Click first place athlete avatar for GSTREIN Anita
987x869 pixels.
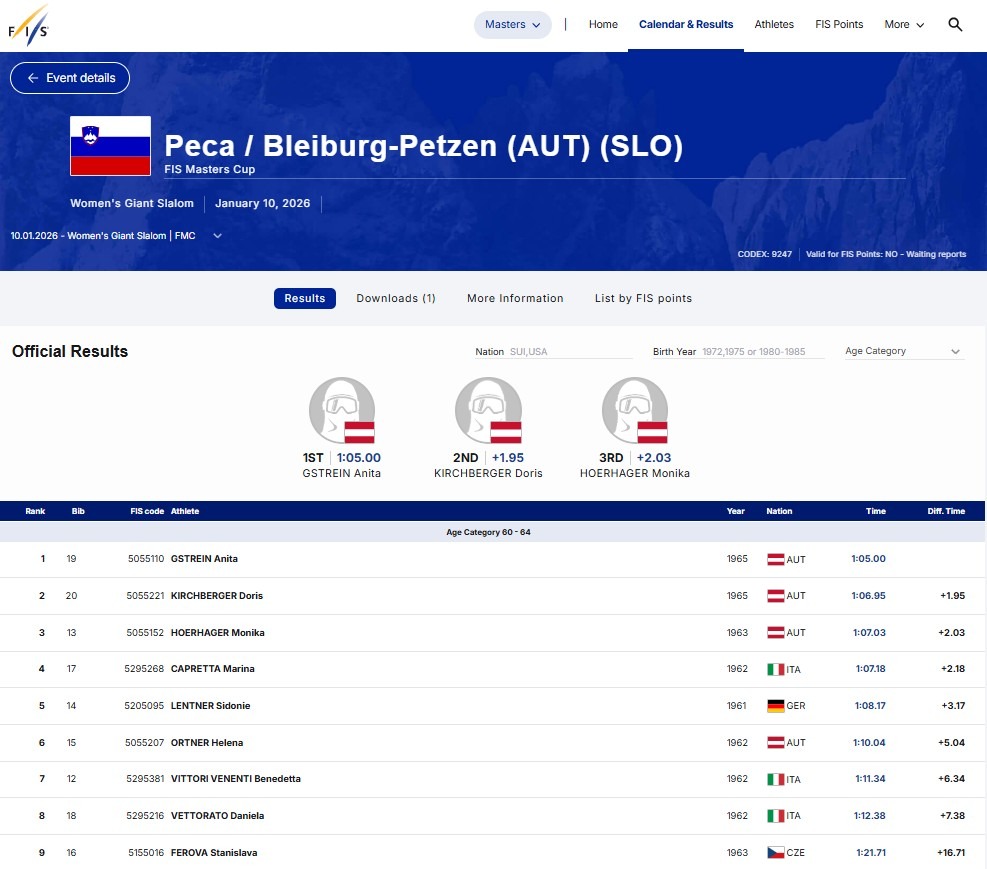(342, 411)
